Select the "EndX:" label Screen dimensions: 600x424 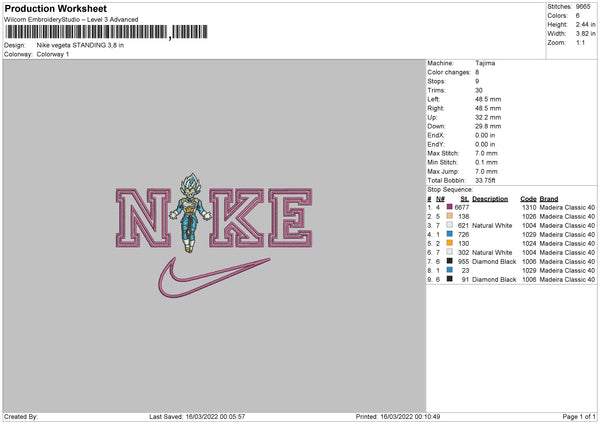tap(436, 135)
